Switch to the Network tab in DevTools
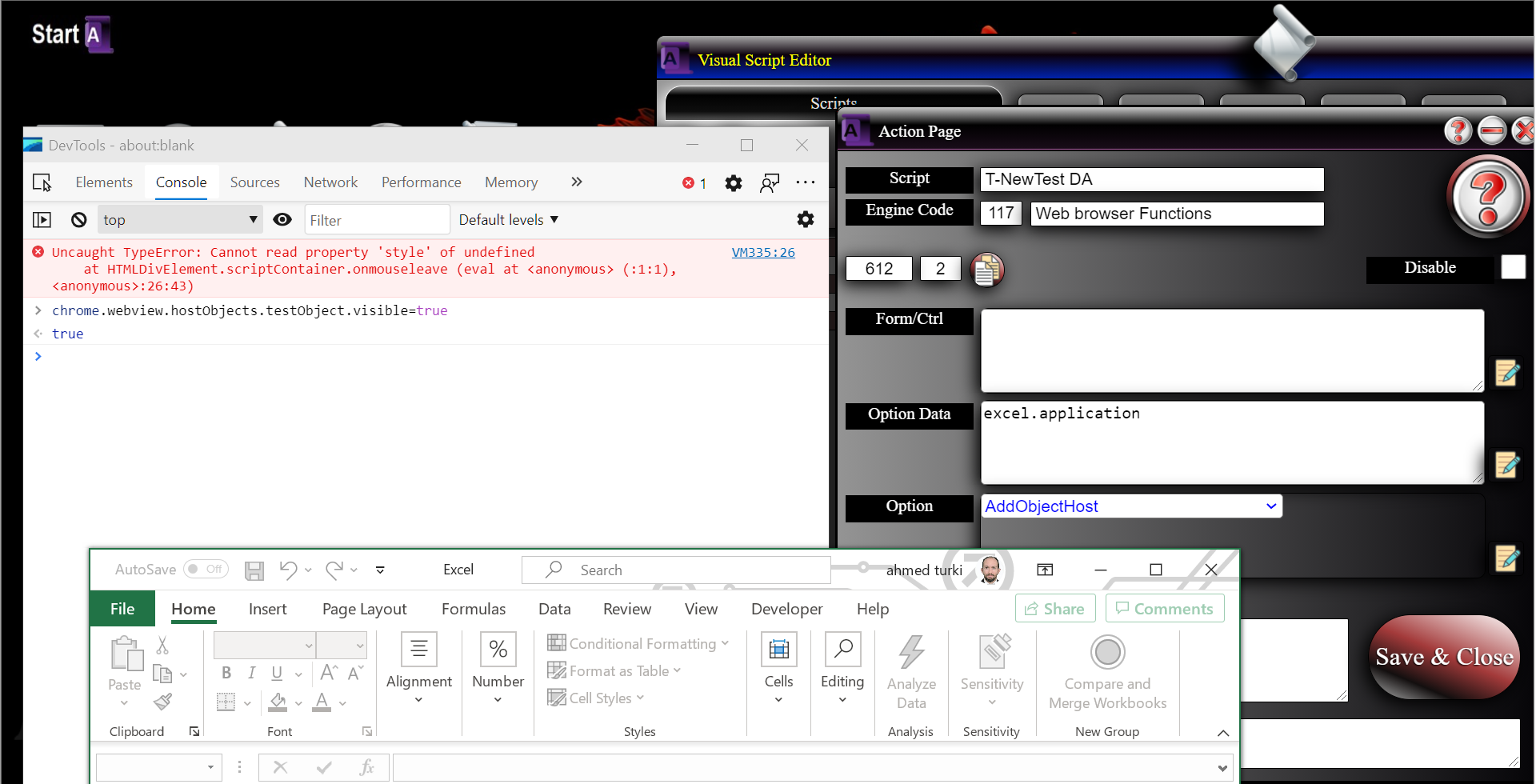 pos(330,182)
